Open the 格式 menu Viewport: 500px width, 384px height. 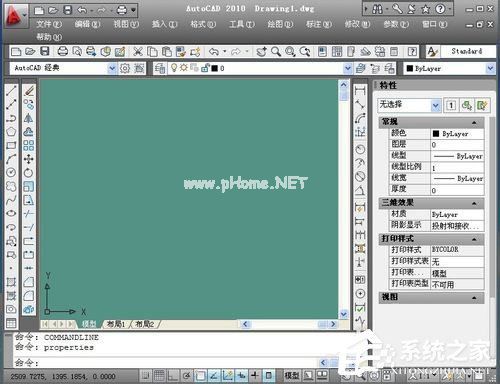pyautogui.click(x=203, y=24)
